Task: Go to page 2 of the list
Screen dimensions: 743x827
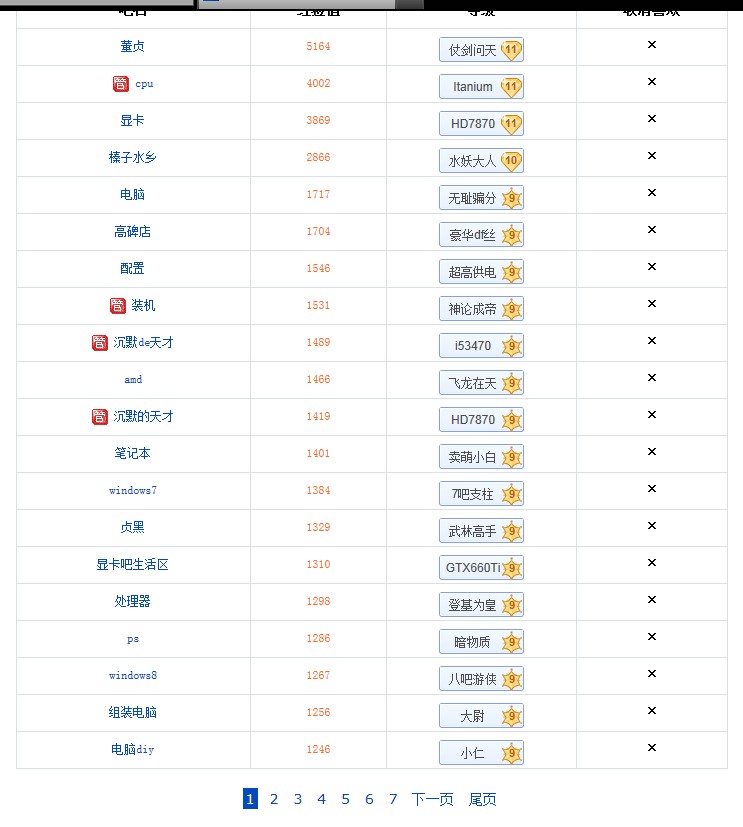Action: coord(274,799)
